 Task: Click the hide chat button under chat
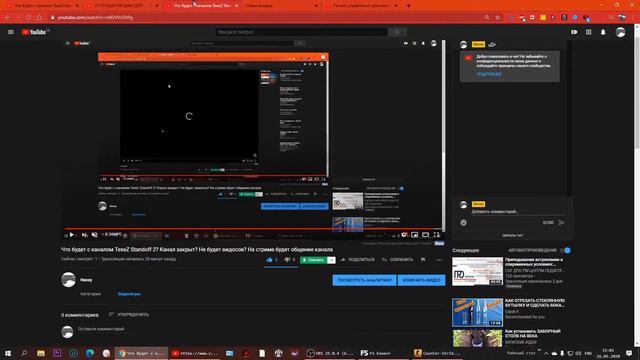513,236
